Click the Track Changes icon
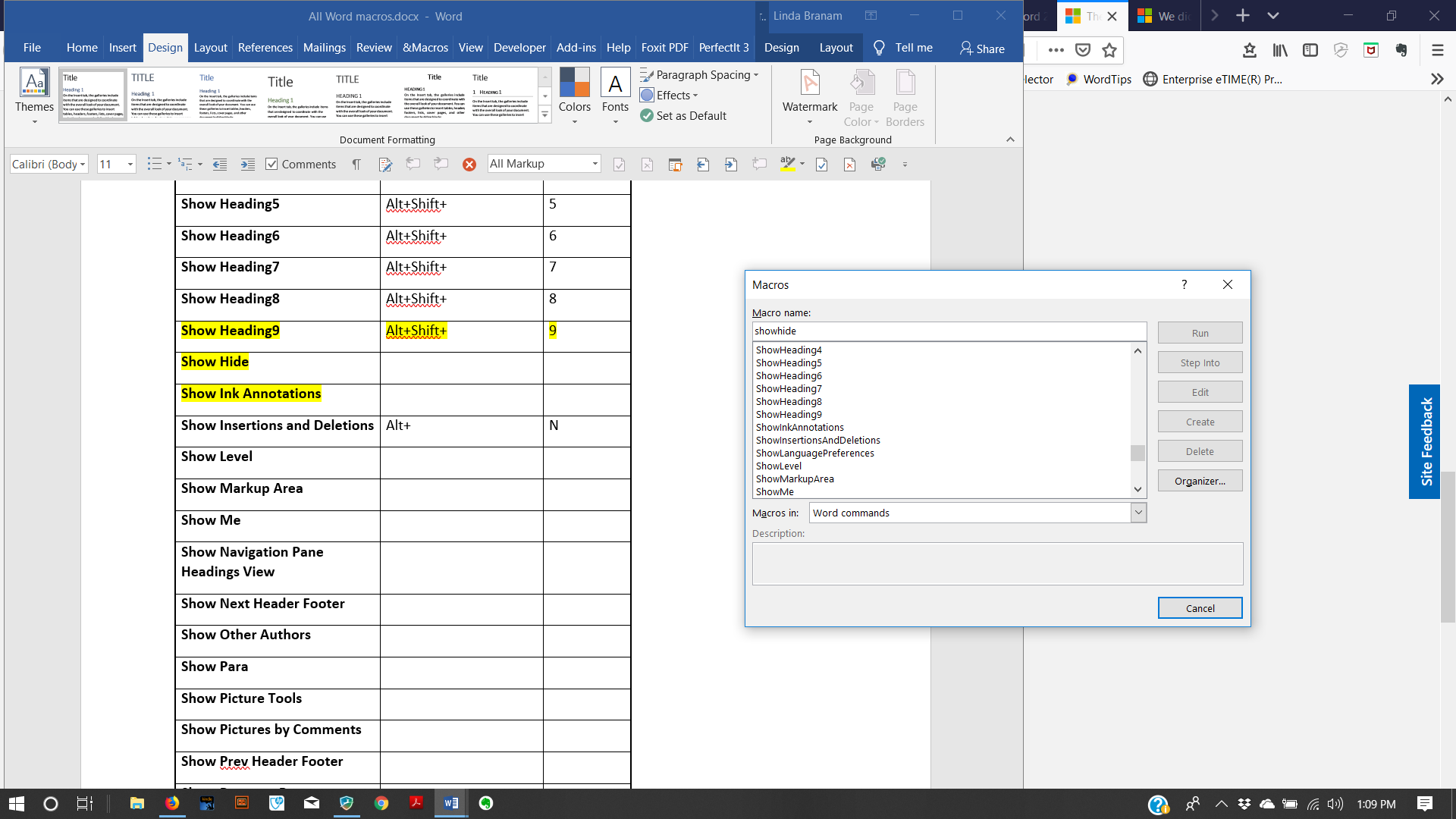Viewport: 1456px width, 819px height. (385, 165)
